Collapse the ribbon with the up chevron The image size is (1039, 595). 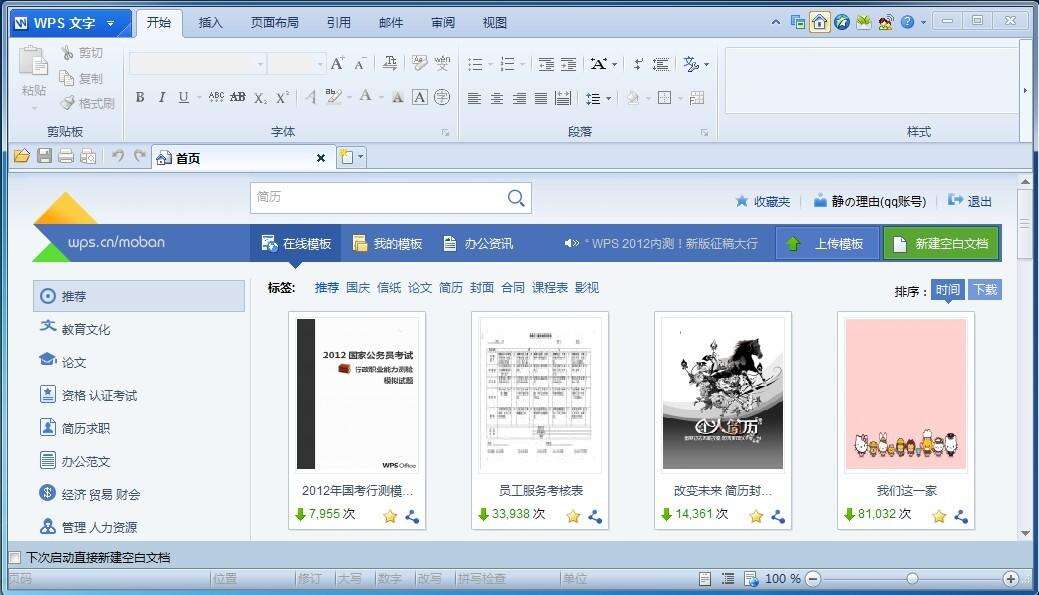tap(776, 23)
